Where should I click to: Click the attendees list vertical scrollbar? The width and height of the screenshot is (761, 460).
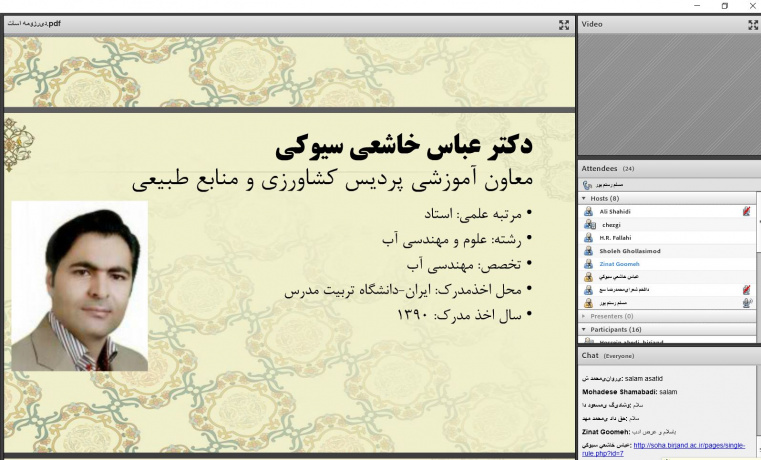pyautogui.click(x=759, y=267)
